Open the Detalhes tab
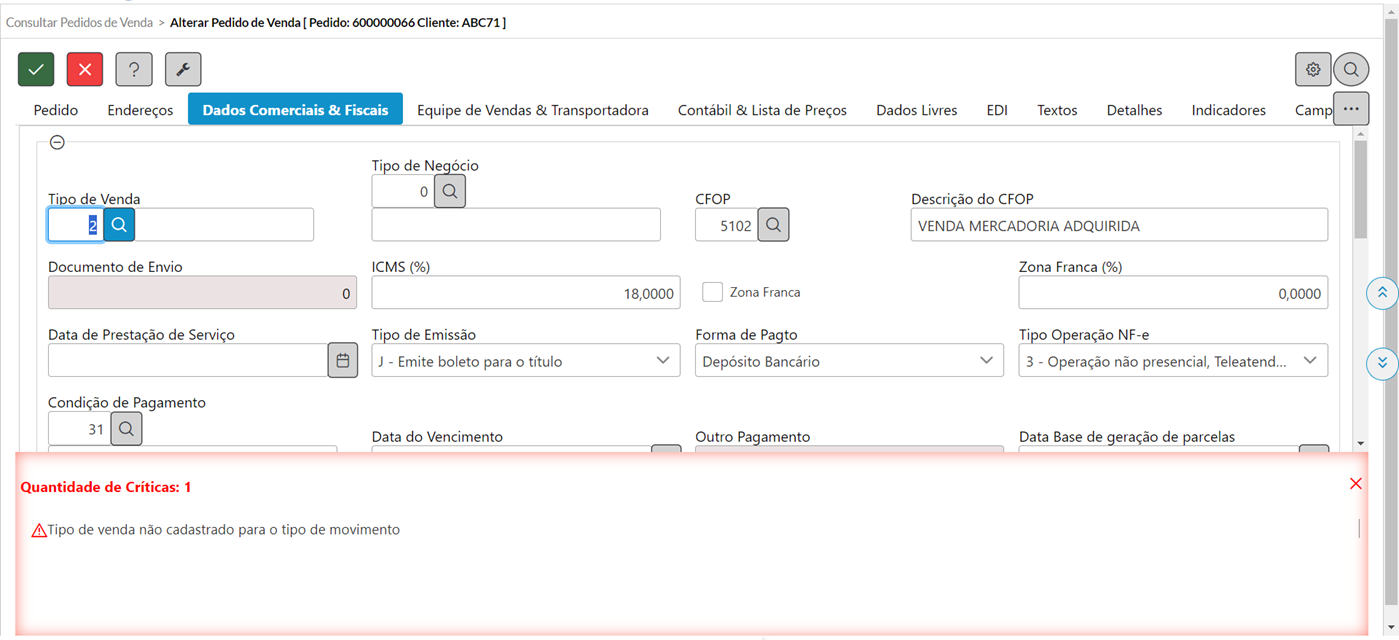 1134,110
